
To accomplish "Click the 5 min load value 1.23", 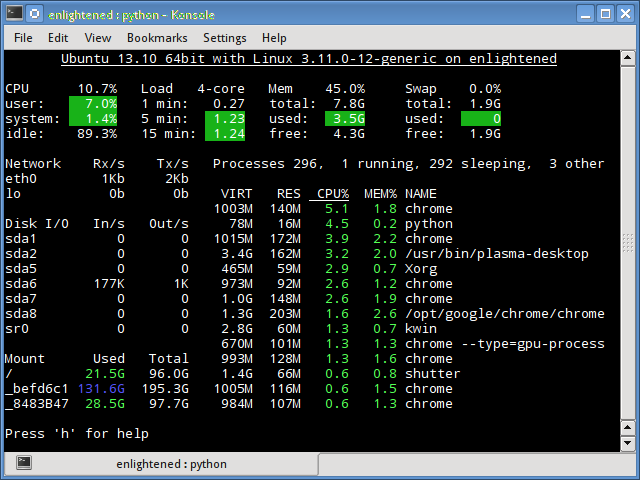I will [225, 118].
